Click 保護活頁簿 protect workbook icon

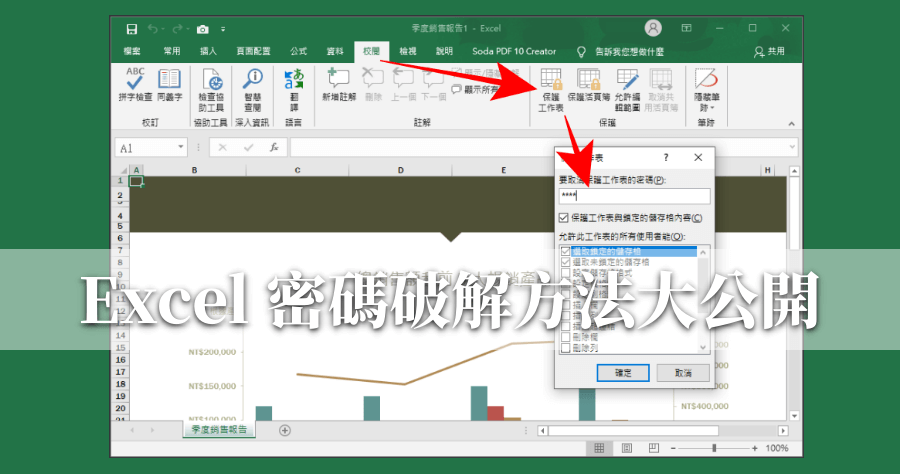(589, 79)
